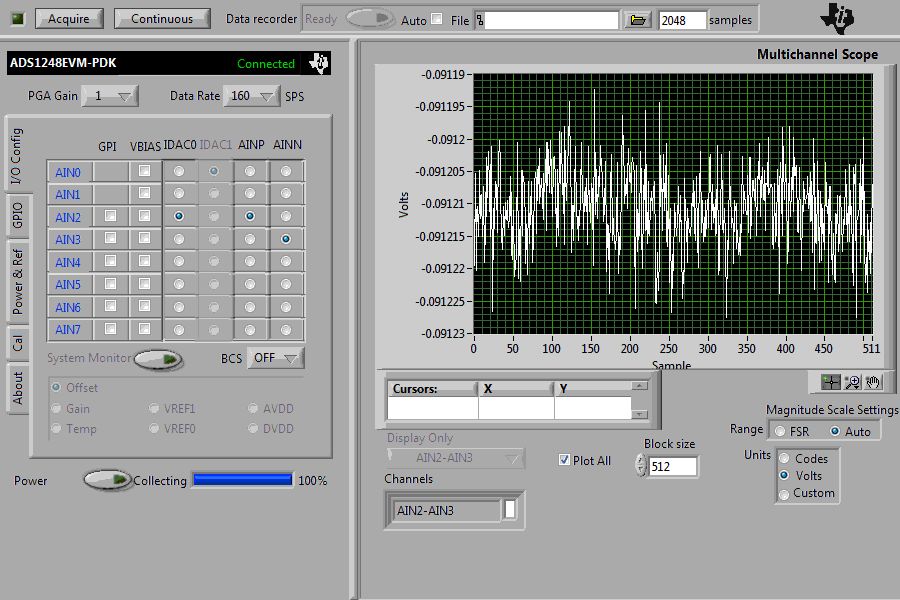The image size is (900, 600).
Task: Click the TI logo beside Connected status
Action: click(x=319, y=63)
